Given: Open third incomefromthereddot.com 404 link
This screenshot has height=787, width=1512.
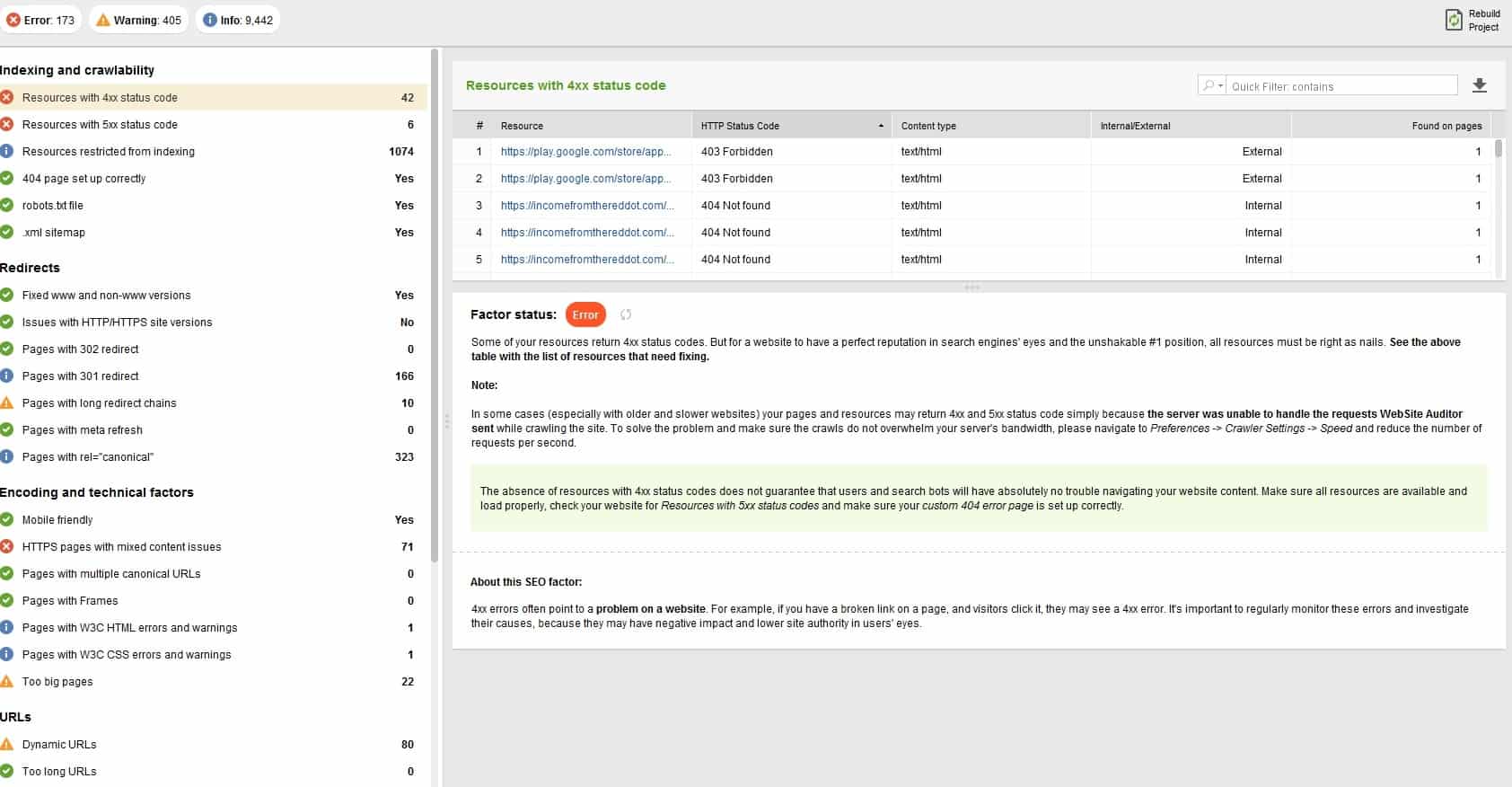Looking at the screenshot, I should [587, 260].
